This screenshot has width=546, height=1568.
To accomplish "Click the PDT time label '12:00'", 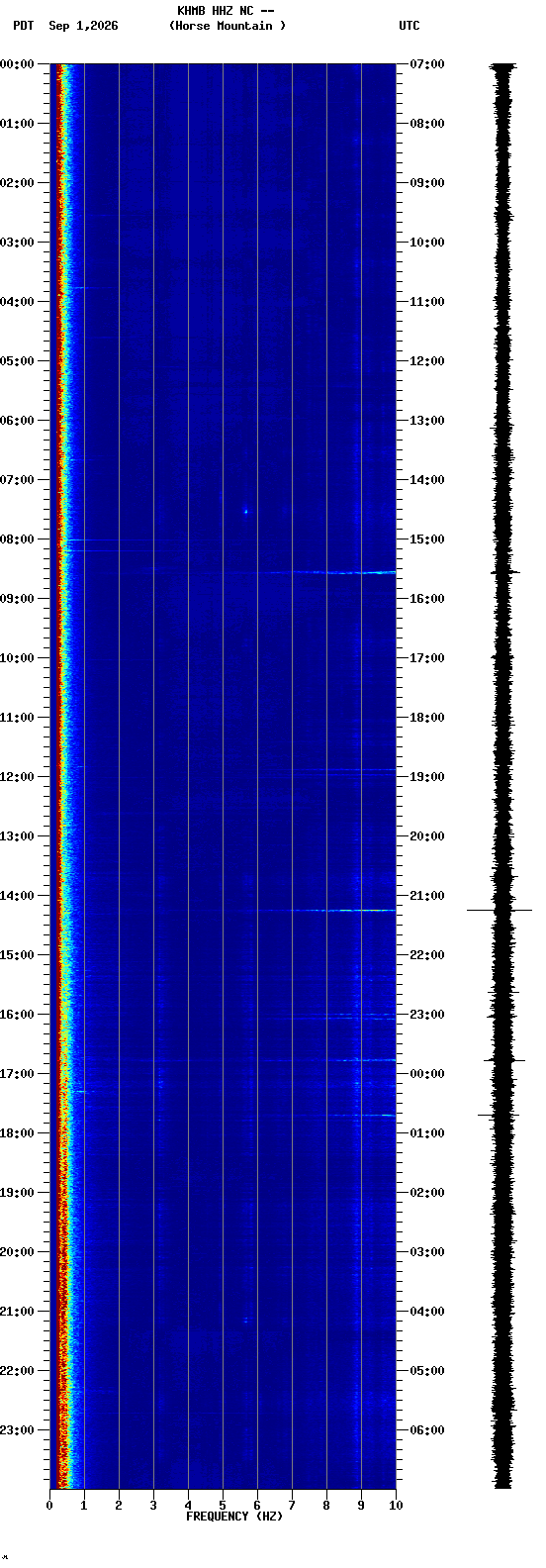I will [x=17, y=777].
